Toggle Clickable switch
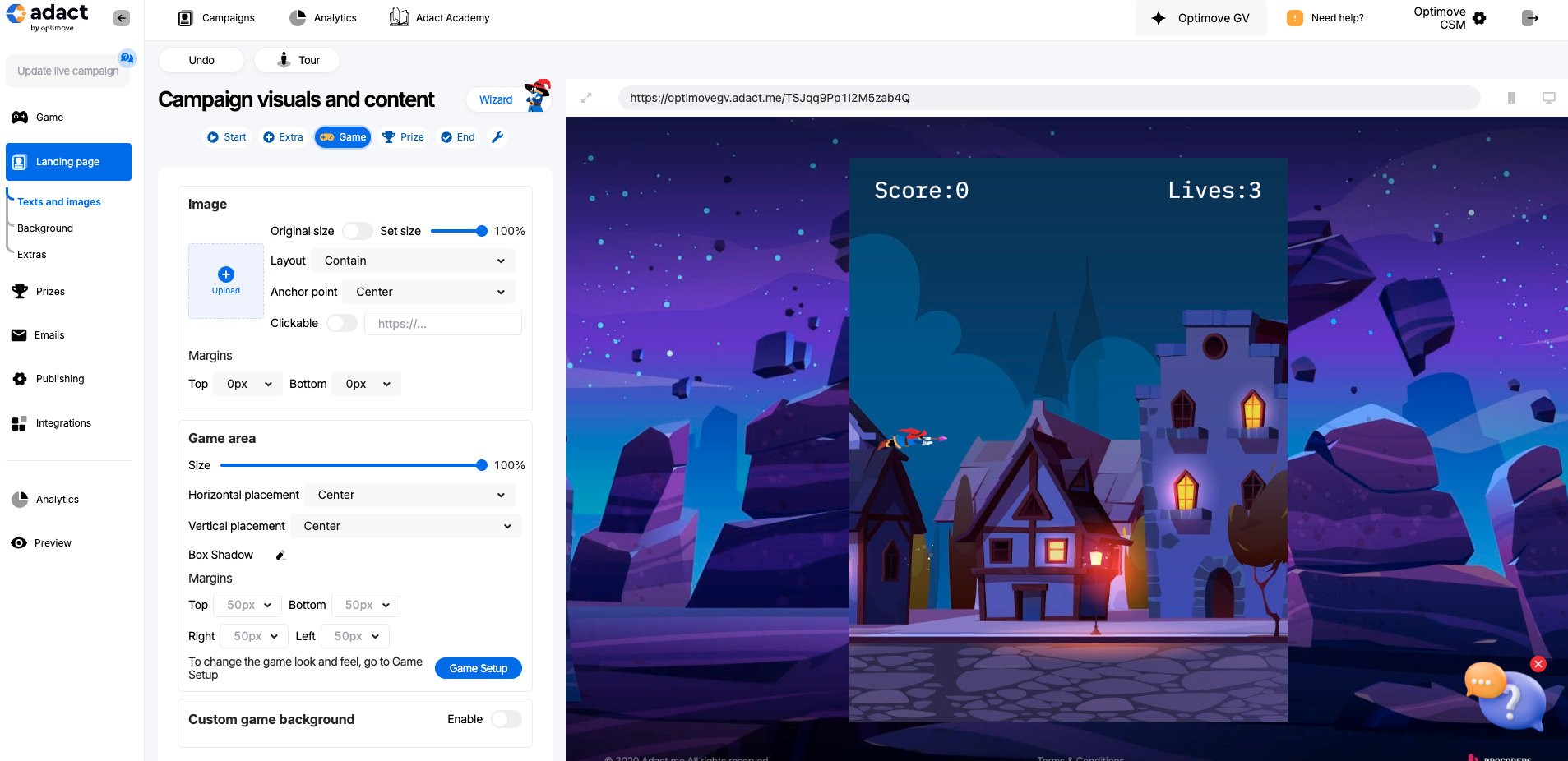1568x761 pixels. 342,323
